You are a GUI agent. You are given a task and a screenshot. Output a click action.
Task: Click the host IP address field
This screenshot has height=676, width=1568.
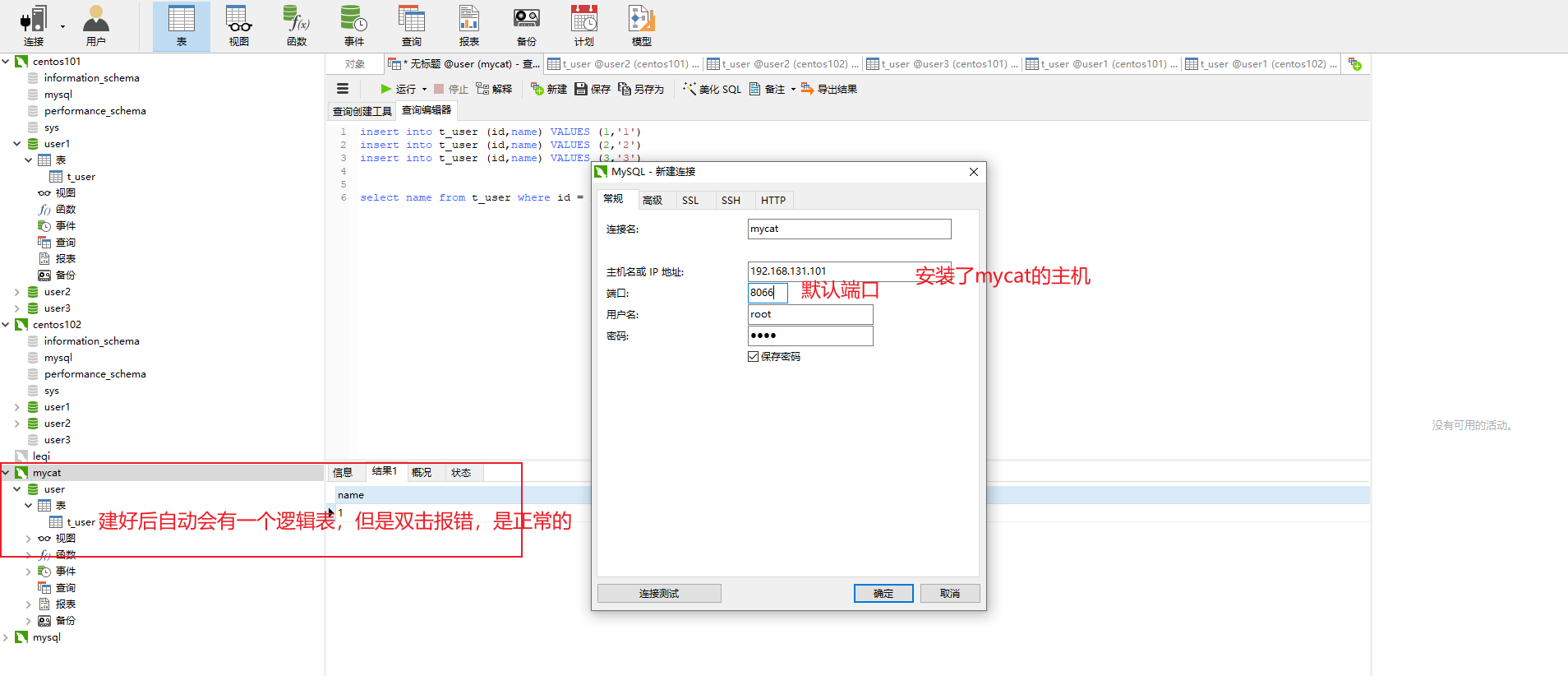click(849, 271)
